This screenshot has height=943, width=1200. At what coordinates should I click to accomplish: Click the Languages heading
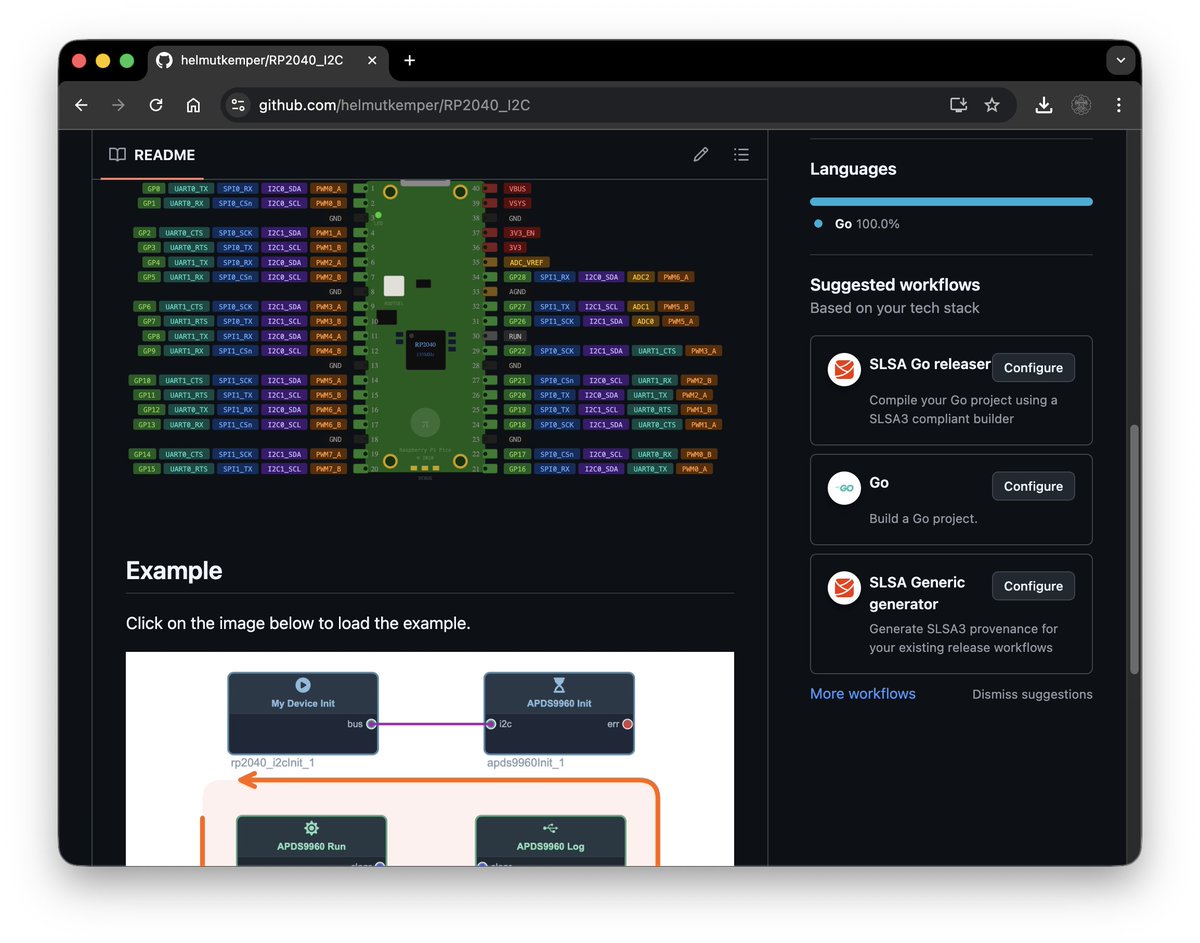[853, 169]
